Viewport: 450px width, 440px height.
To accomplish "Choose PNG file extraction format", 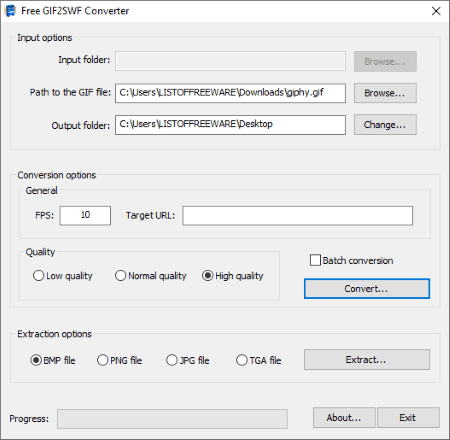I will click(x=119, y=360).
